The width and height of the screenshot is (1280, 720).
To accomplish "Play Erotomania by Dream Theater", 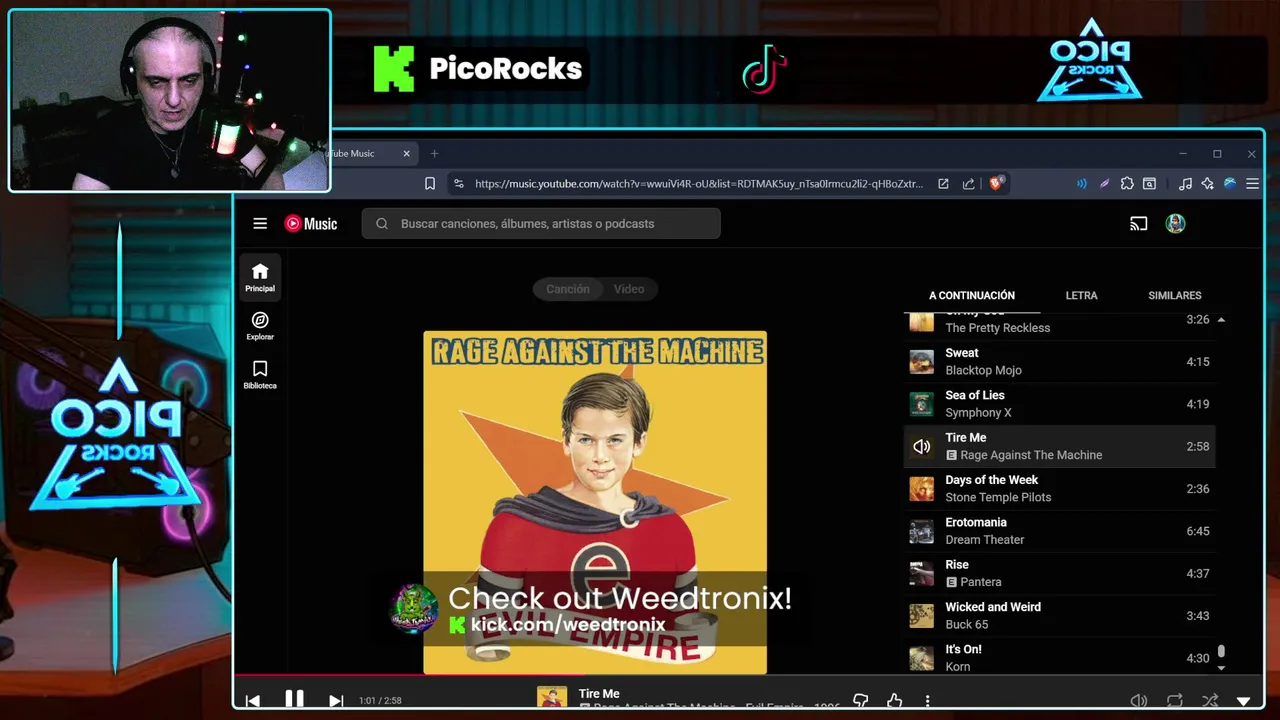I will coord(1060,531).
